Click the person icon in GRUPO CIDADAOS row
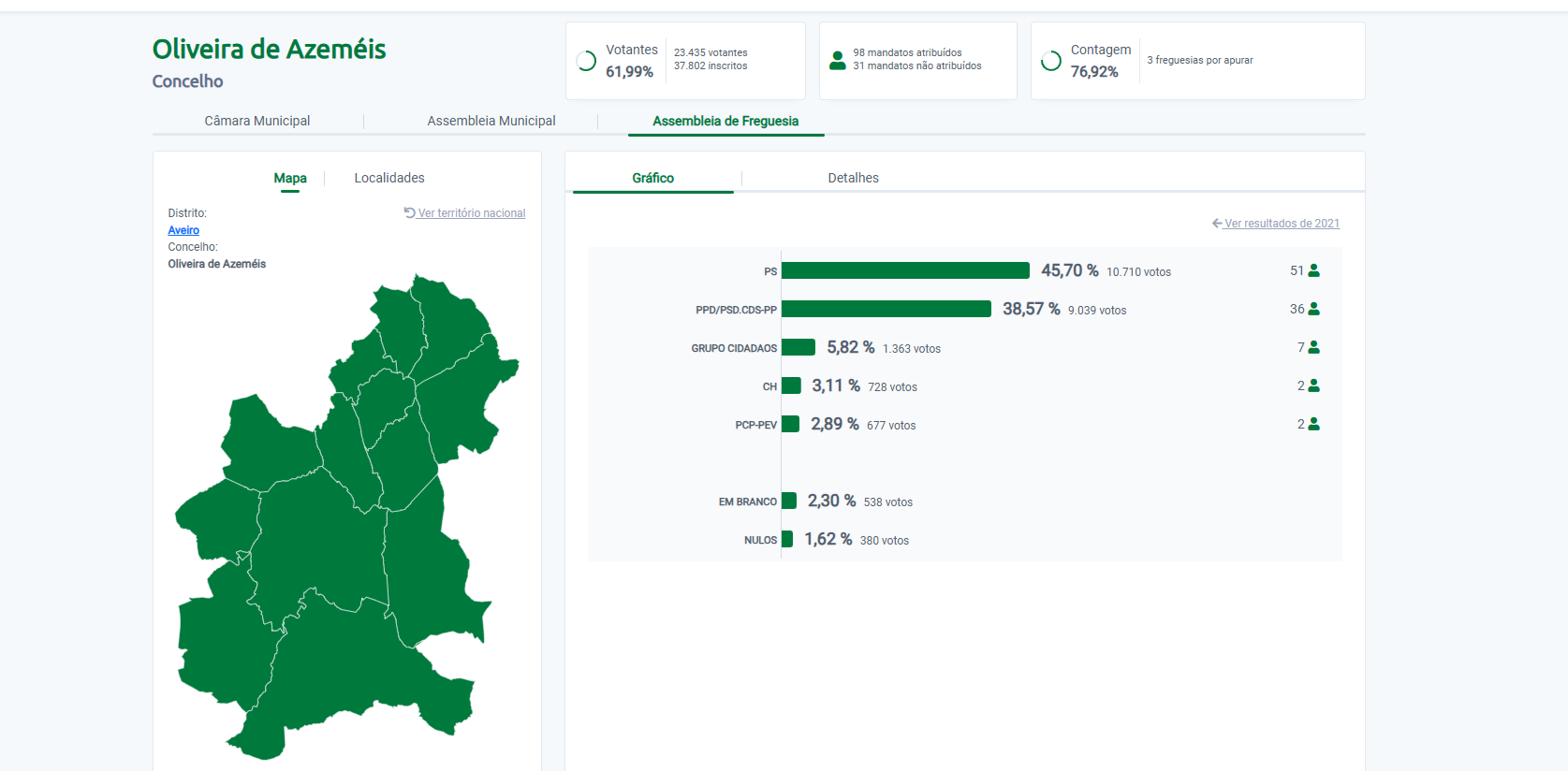Image resolution: width=1568 pixels, height=771 pixels. (1313, 347)
